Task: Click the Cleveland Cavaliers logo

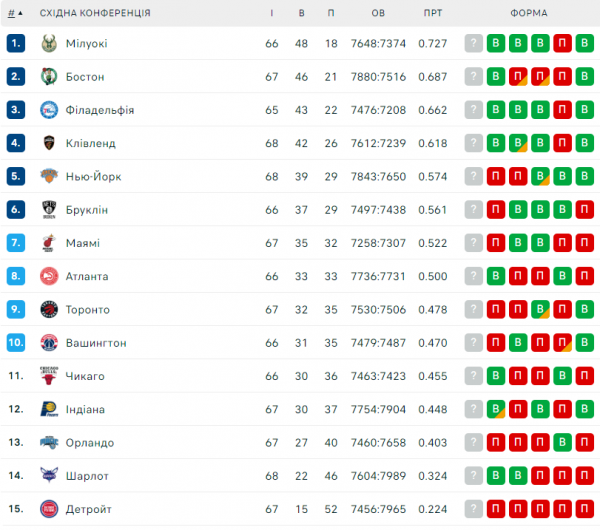Action: pyautogui.click(x=48, y=143)
